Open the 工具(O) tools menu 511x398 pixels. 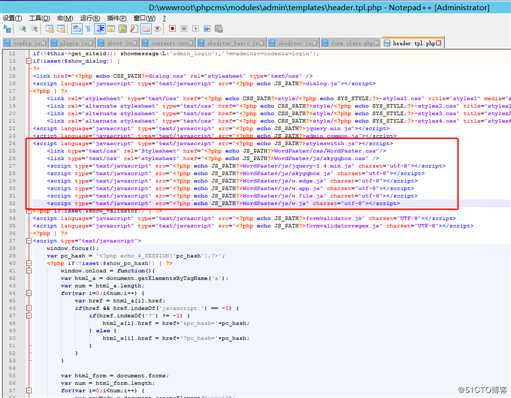click(39, 18)
